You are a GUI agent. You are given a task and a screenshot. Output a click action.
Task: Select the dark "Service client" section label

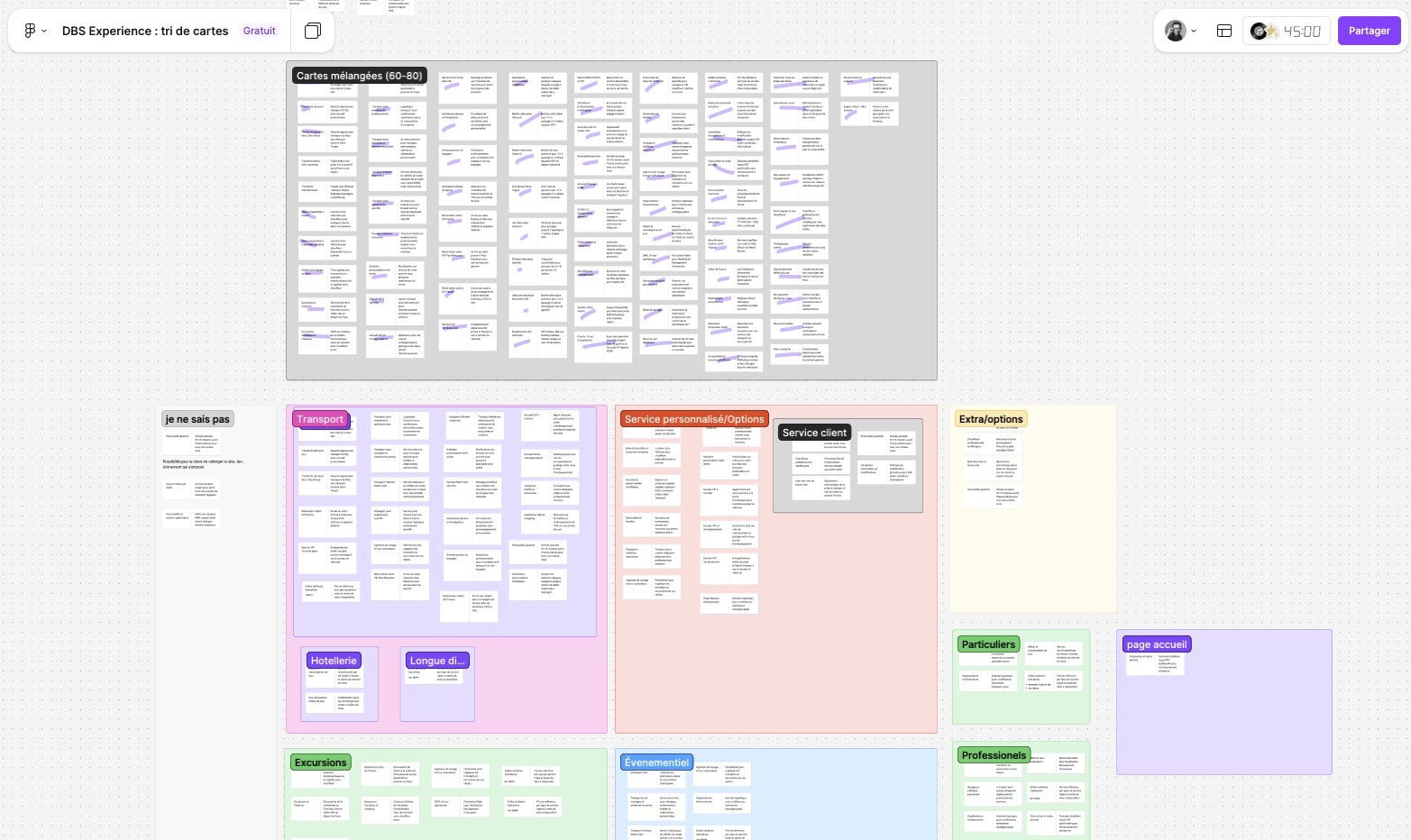[814, 433]
